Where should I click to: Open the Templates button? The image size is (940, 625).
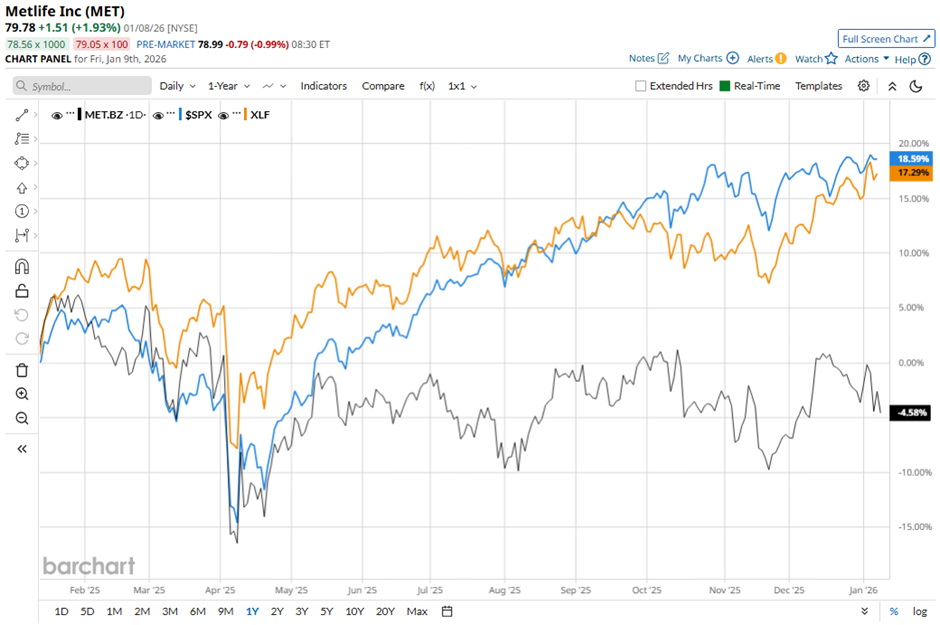(818, 86)
